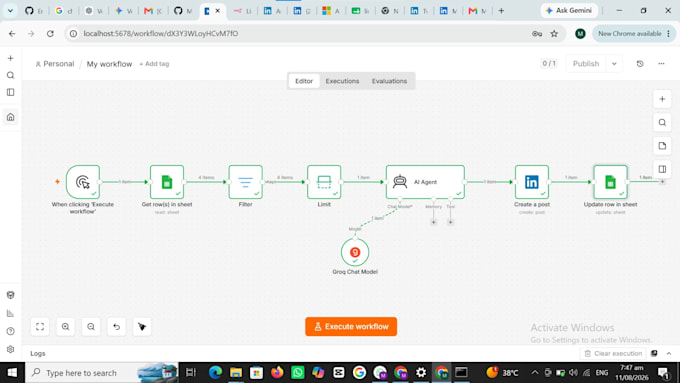This screenshot has width=680, height=383.
Task: Open workflow history icon
Action: click(640, 64)
